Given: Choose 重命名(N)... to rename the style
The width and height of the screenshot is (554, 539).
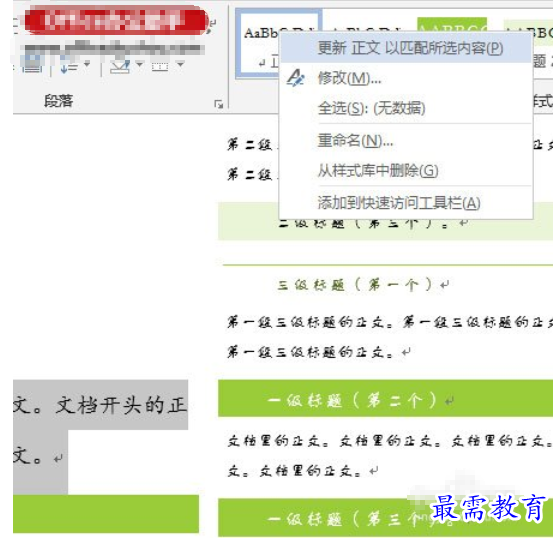Looking at the screenshot, I should 406,141.
